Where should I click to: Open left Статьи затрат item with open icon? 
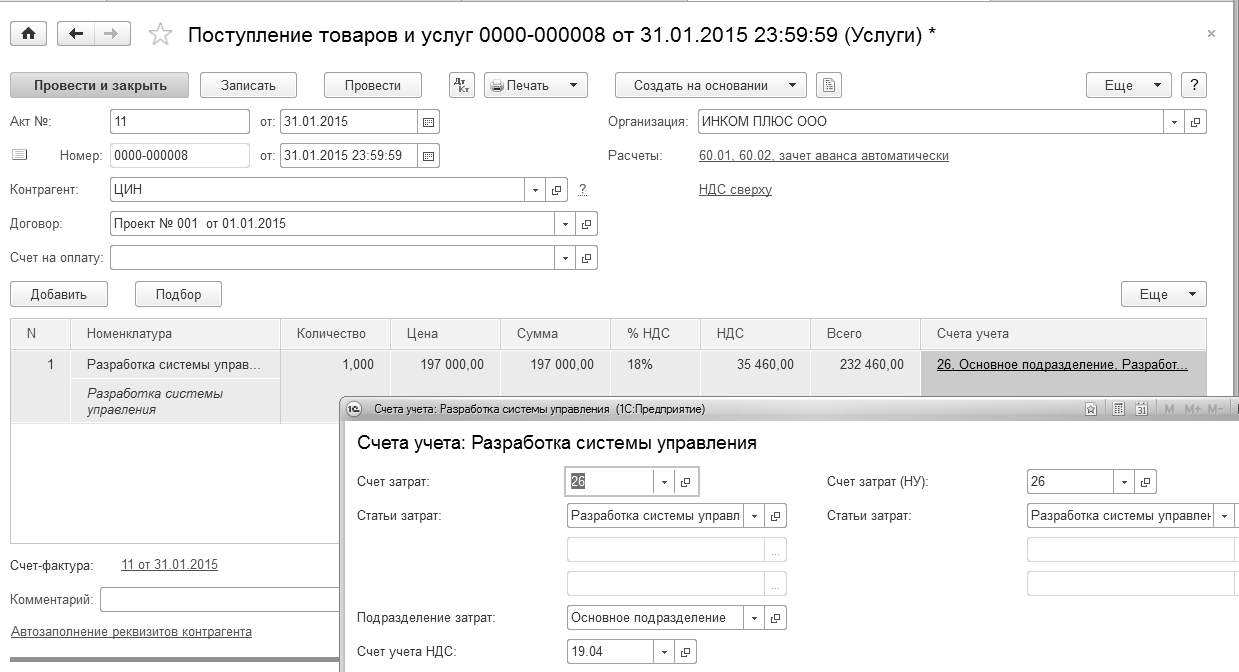click(x=776, y=516)
